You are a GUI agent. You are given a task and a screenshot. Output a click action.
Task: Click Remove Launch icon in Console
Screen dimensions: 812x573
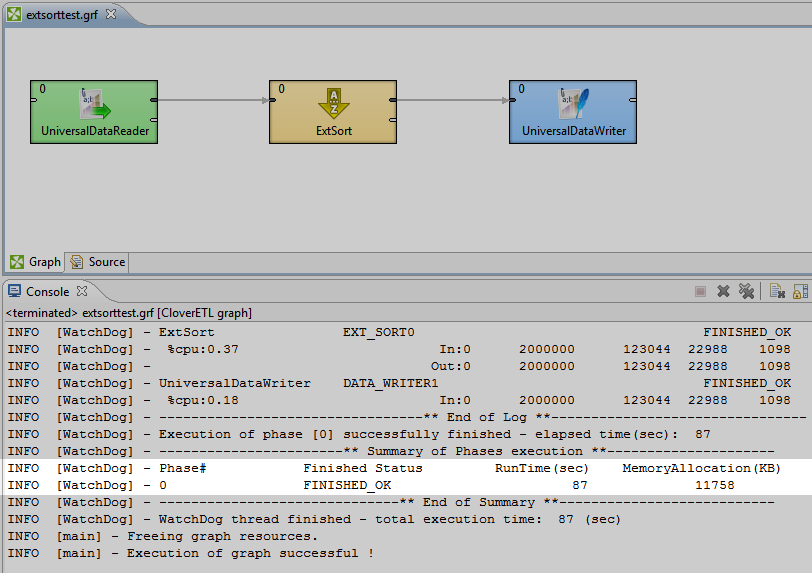click(723, 292)
